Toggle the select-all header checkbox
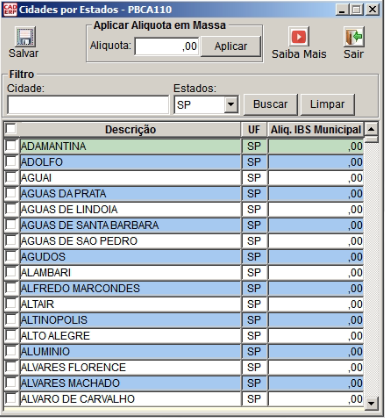 pos(11,129)
